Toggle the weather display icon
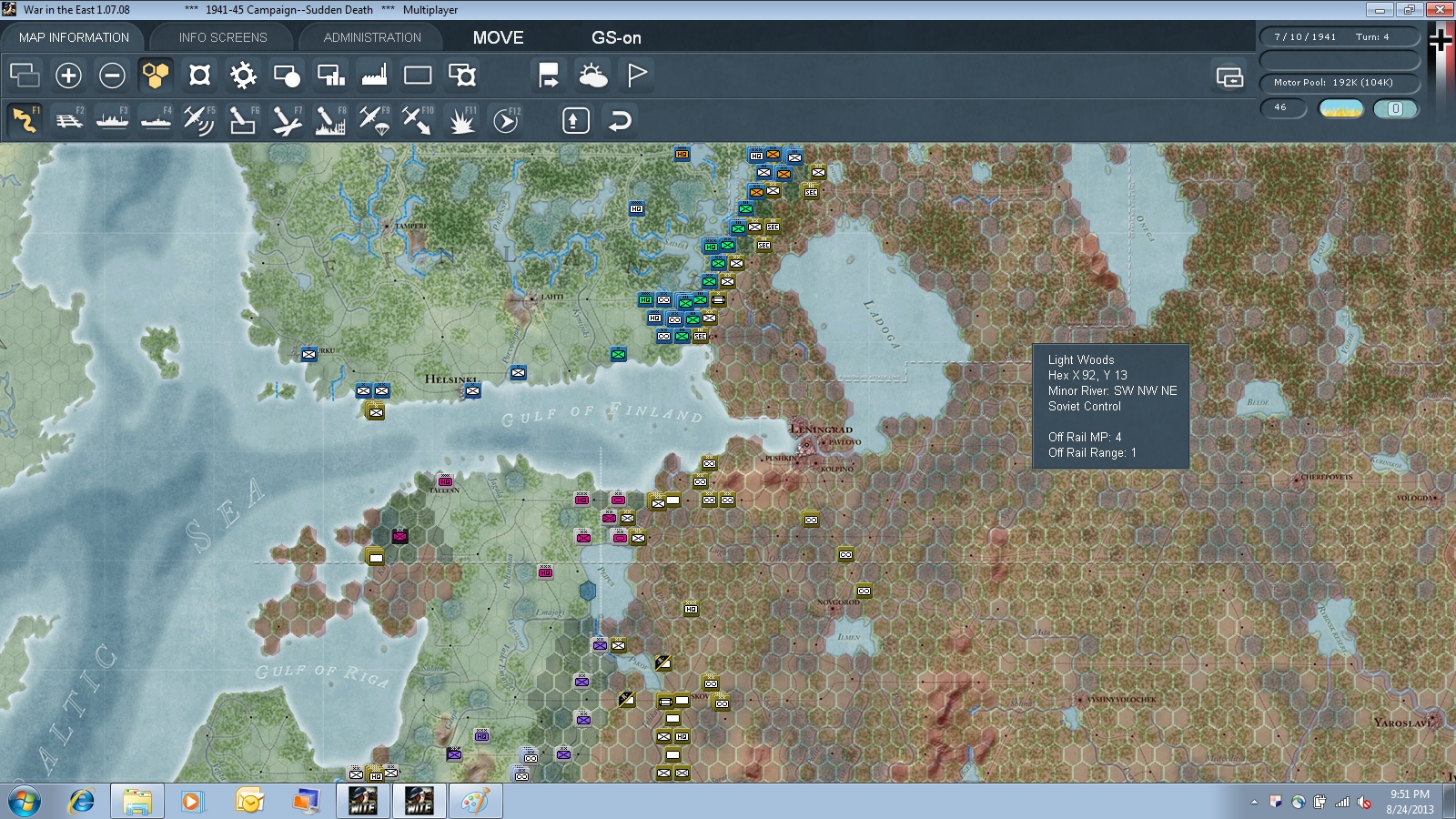 593,75
